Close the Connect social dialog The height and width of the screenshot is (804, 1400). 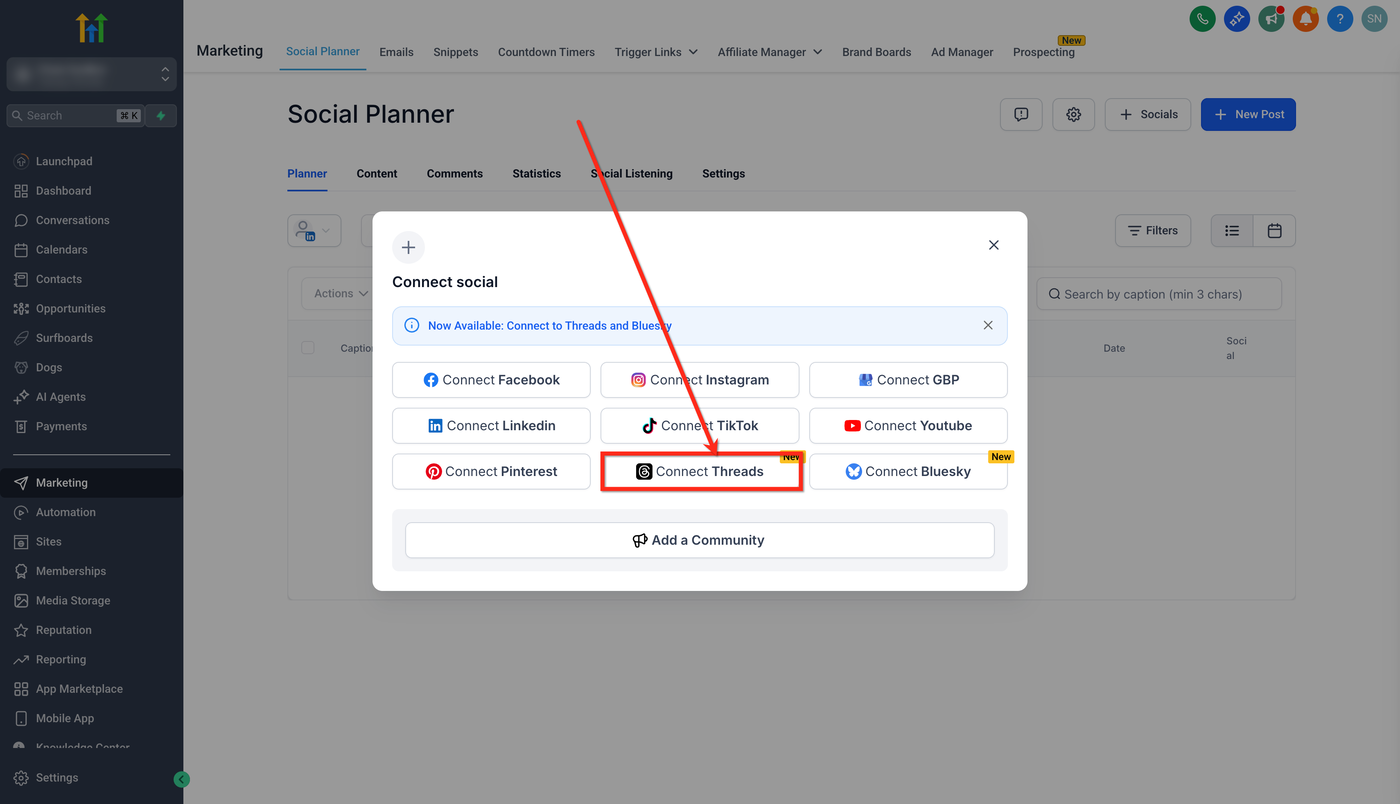(994, 245)
